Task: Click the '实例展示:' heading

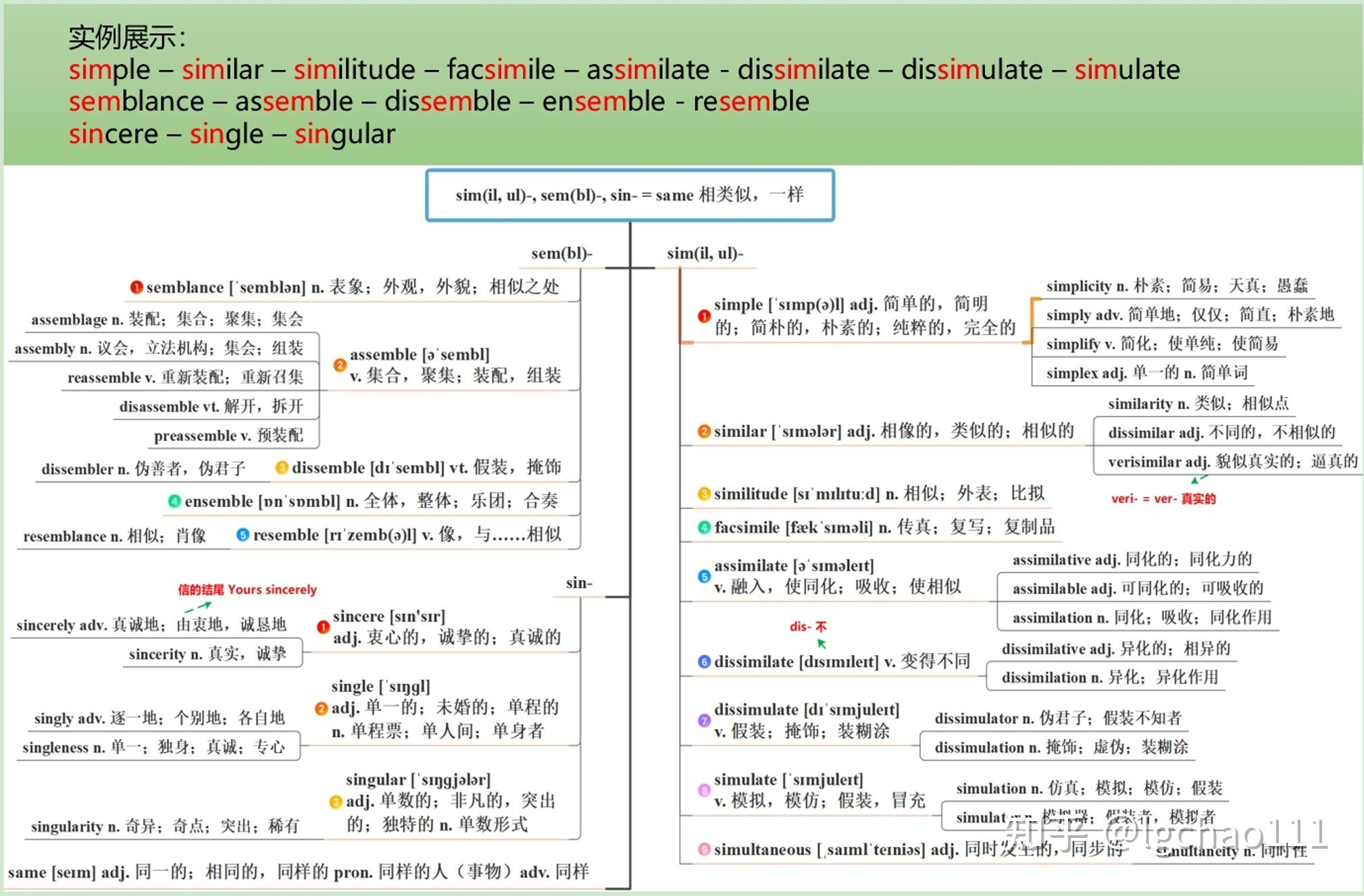Action: pyautogui.click(x=127, y=38)
